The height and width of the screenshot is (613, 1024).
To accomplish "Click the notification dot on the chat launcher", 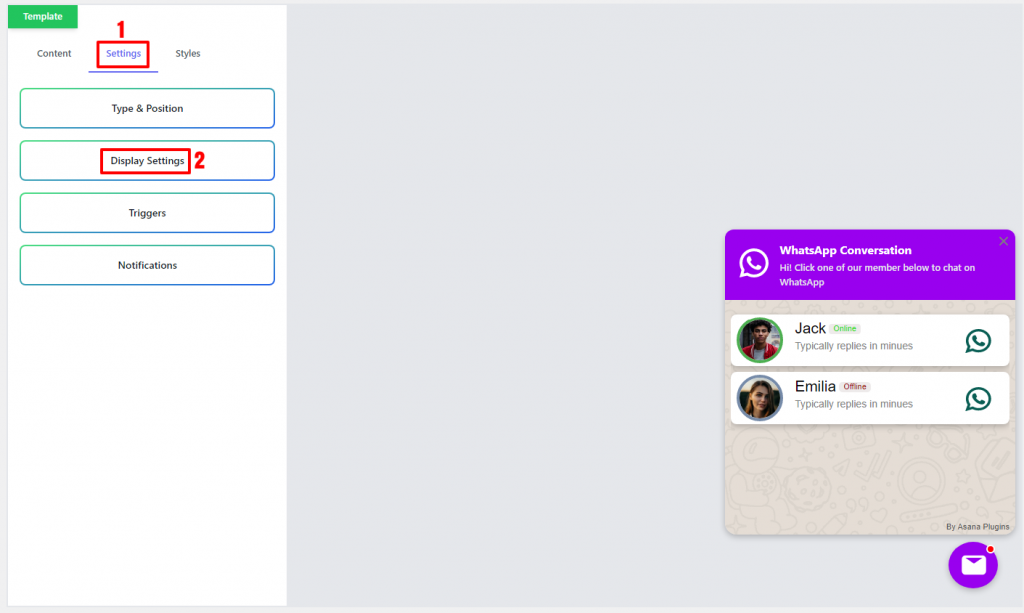I will [x=990, y=548].
